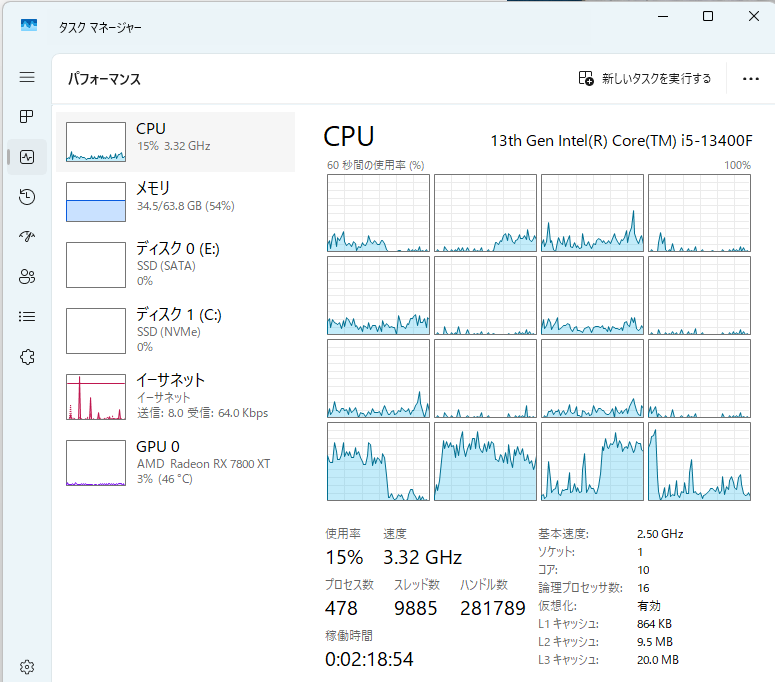Image resolution: width=775 pixels, height=682 pixels.
Task: Select ディスク 1 (C:) entry
Action: point(180,330)
